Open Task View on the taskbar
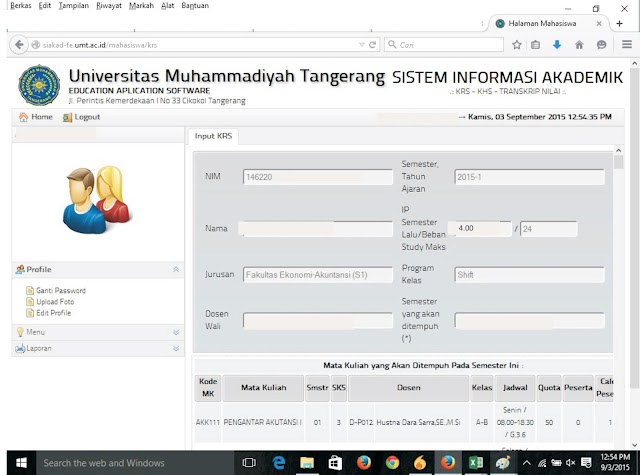Image resolution: width=640 pixels, height=475 pixels. coord(249,463)
